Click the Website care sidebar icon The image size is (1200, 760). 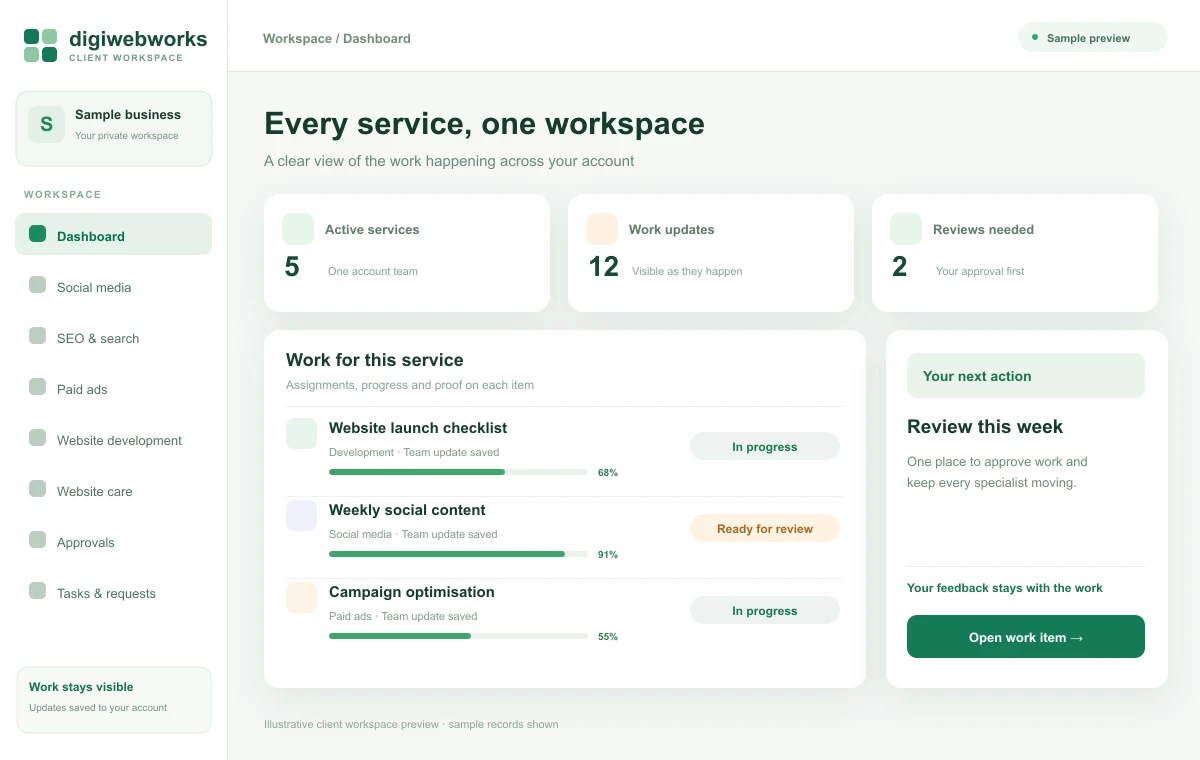tap(37, 489)
